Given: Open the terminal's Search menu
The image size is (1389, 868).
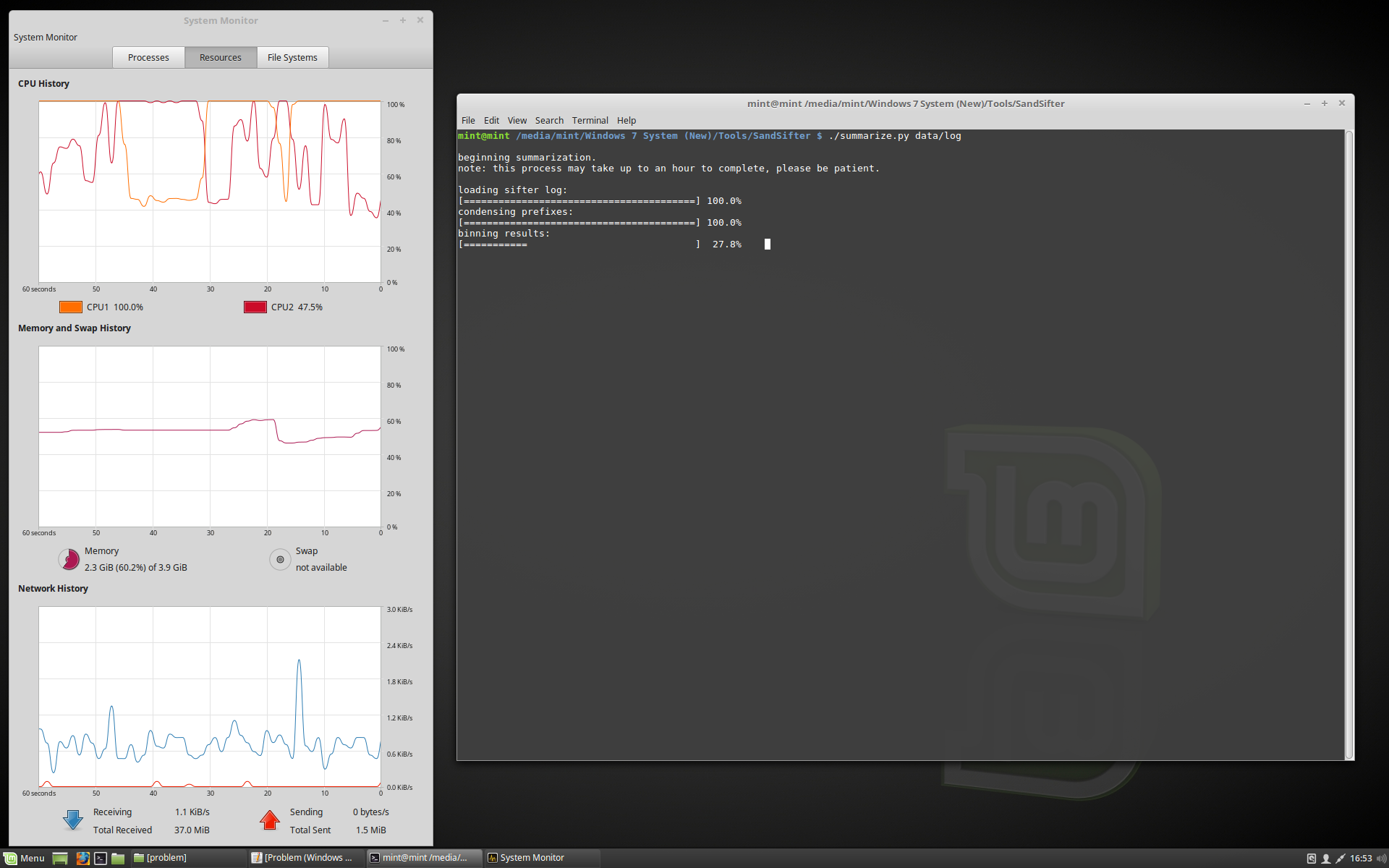Looking at the screenshot, I should click(549, 120).
